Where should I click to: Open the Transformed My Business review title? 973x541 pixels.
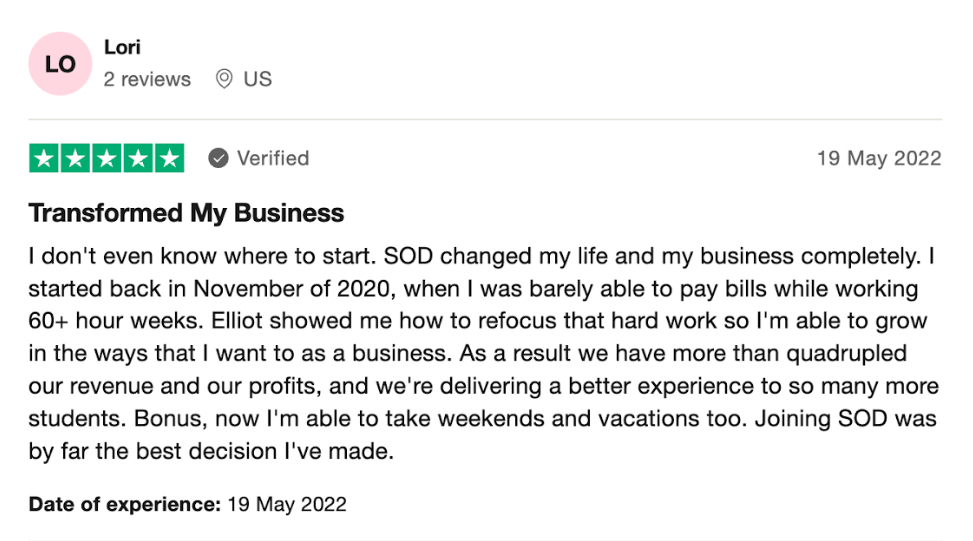[186, 213]
